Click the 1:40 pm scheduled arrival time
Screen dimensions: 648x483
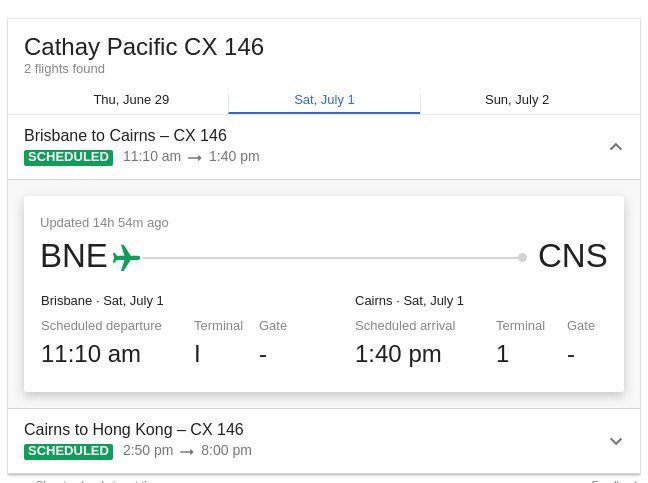pyautogui.click(x=398, y=354)
